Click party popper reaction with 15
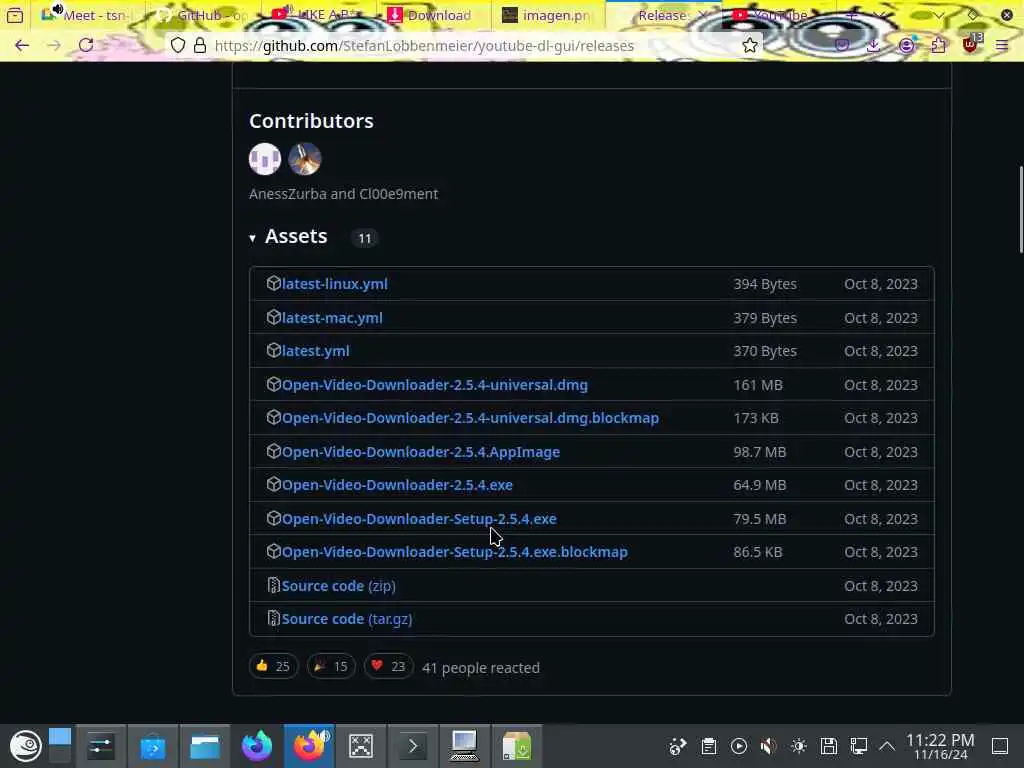 331,666
